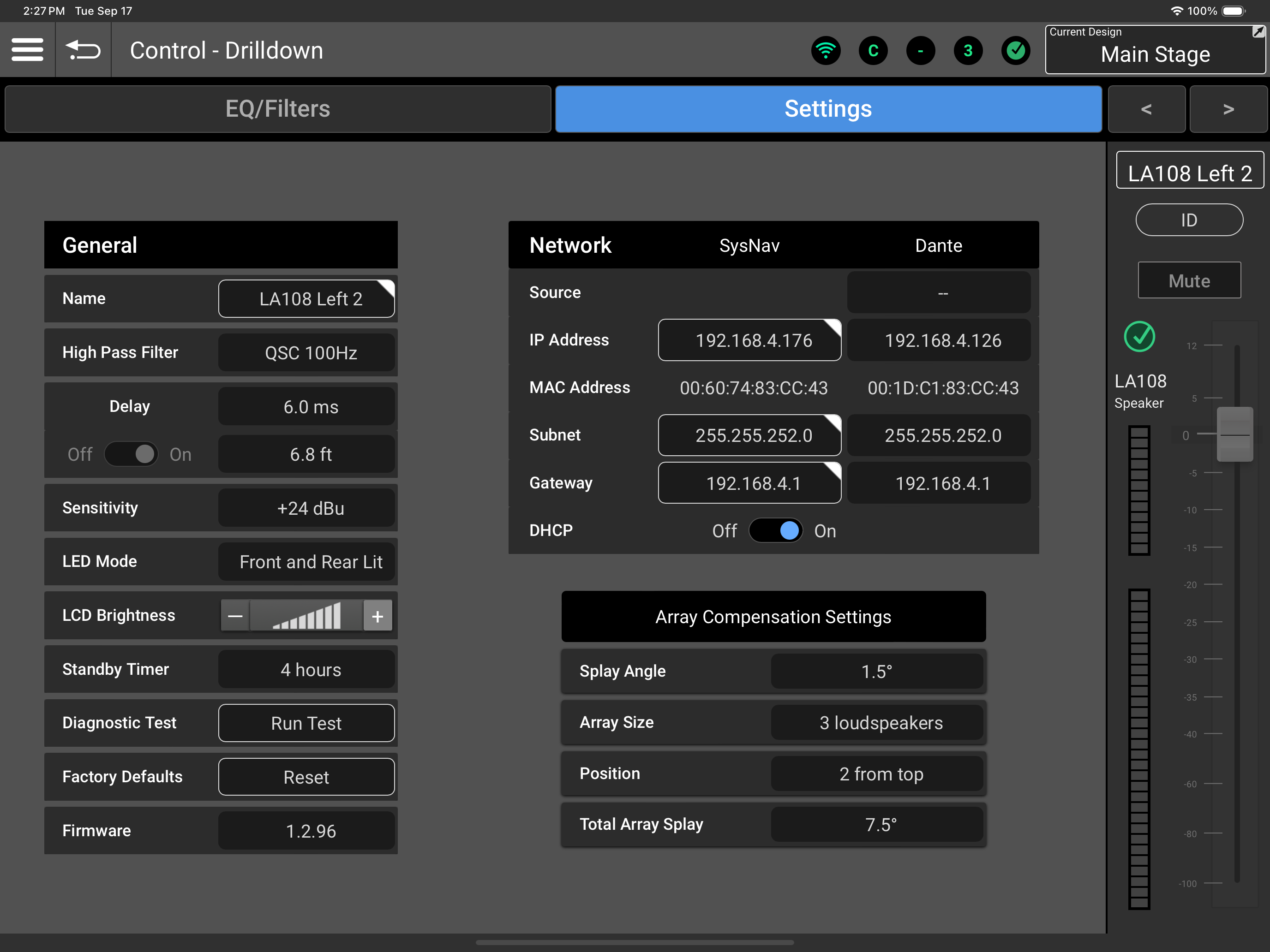Viewport: 1270px width, 952px height.
Task: Open the Standby Timer 4 hours selector
Action: point(306,670)
